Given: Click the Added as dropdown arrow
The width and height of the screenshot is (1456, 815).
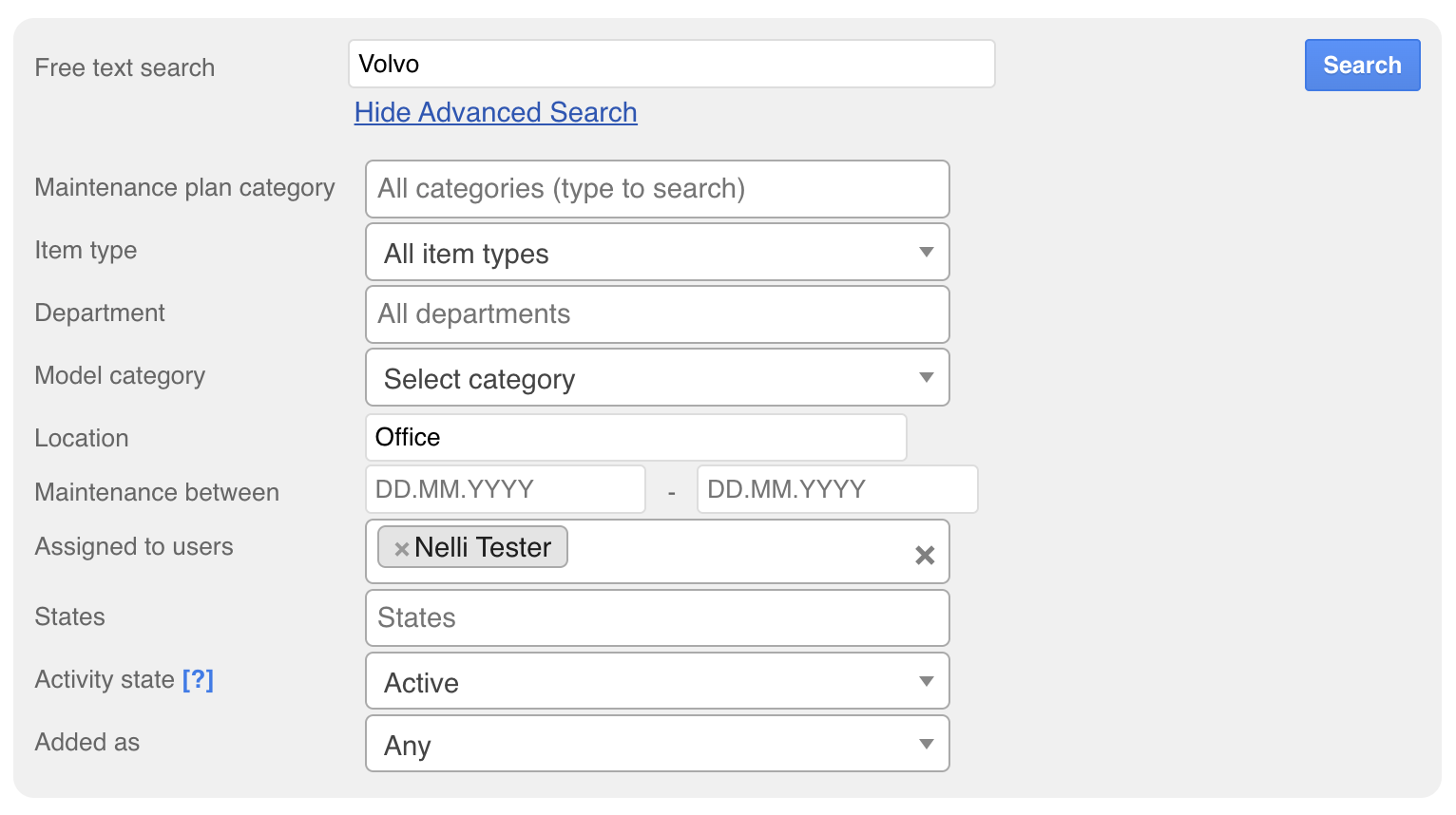Looking at the screenshot, I should tap(926, 745).
